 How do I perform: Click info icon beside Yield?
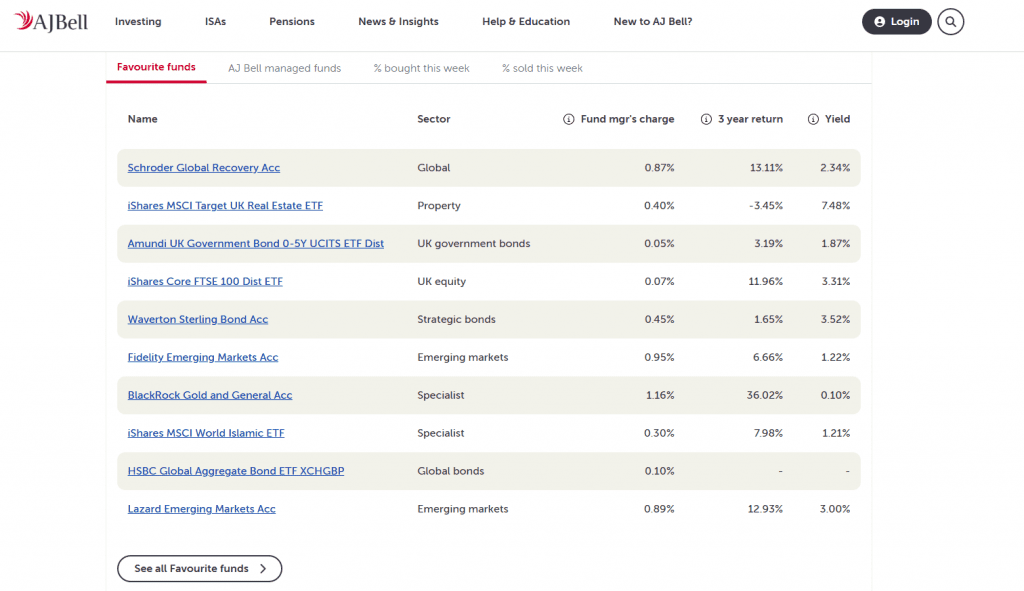813,119
